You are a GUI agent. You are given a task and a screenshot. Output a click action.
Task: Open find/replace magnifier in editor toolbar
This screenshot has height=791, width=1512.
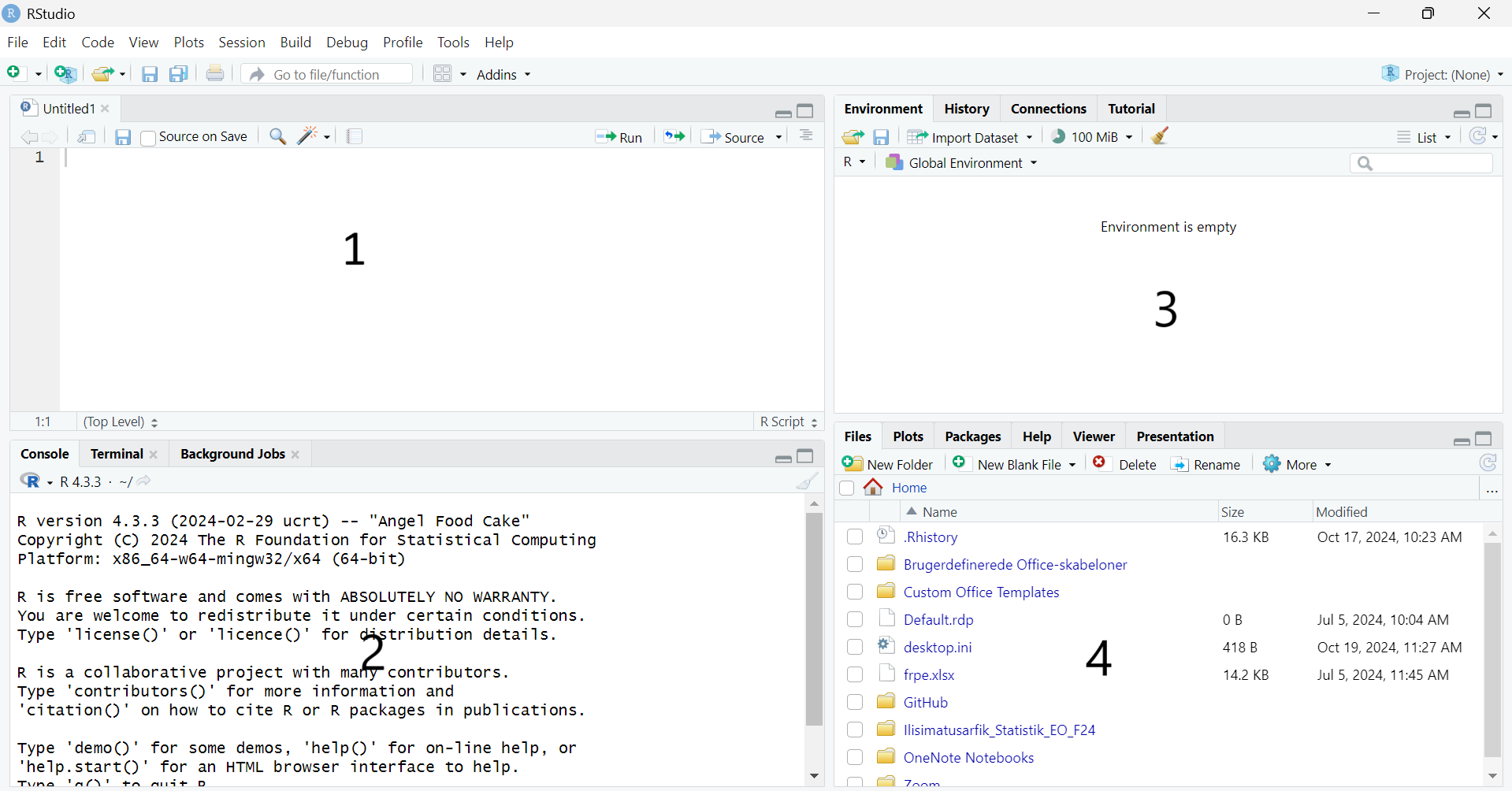(x=277, y=136)
